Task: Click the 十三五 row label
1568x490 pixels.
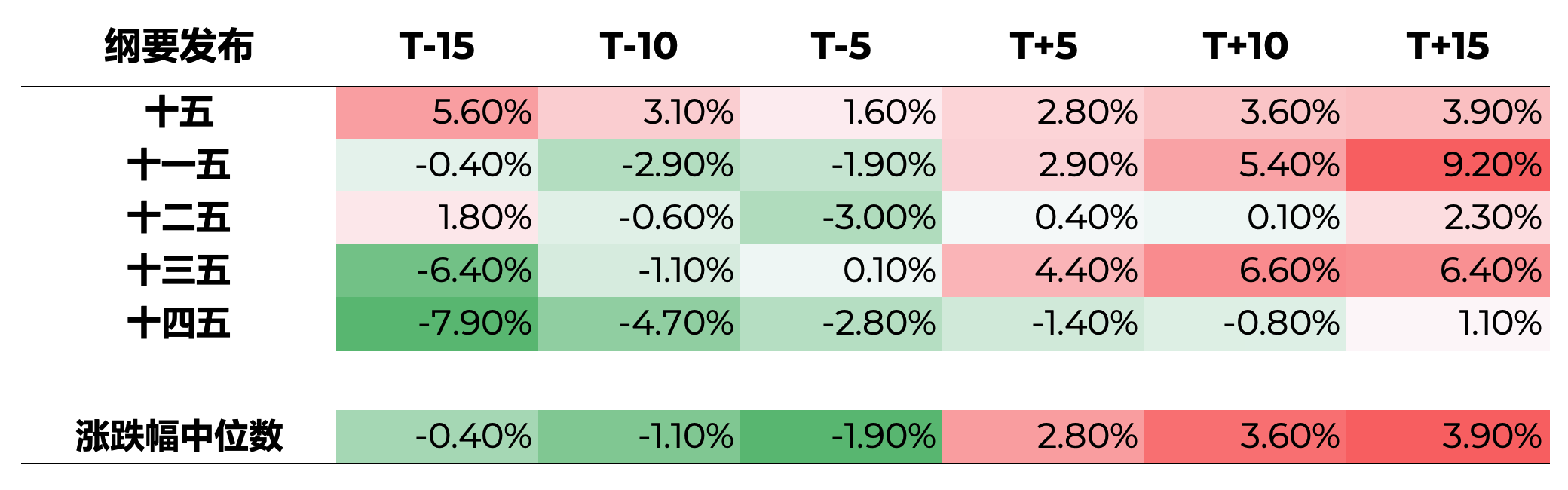Action: 179,271
